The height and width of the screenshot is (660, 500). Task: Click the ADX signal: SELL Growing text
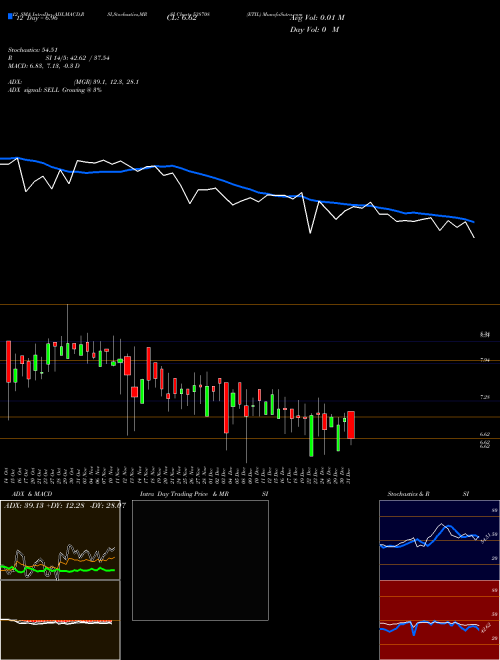pos(55,90)
